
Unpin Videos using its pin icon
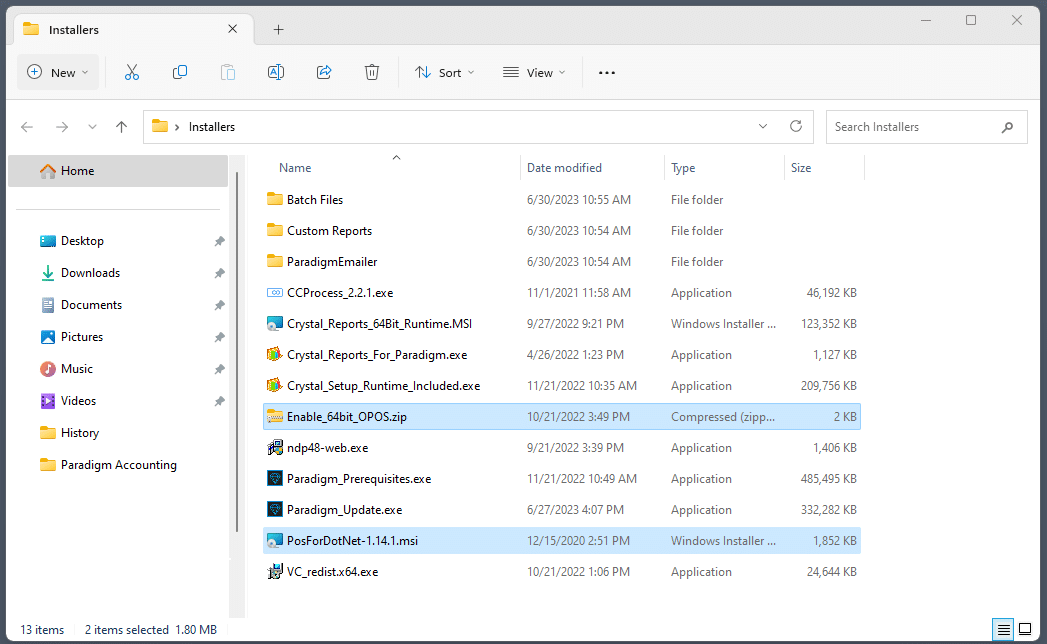coord(219,401)
